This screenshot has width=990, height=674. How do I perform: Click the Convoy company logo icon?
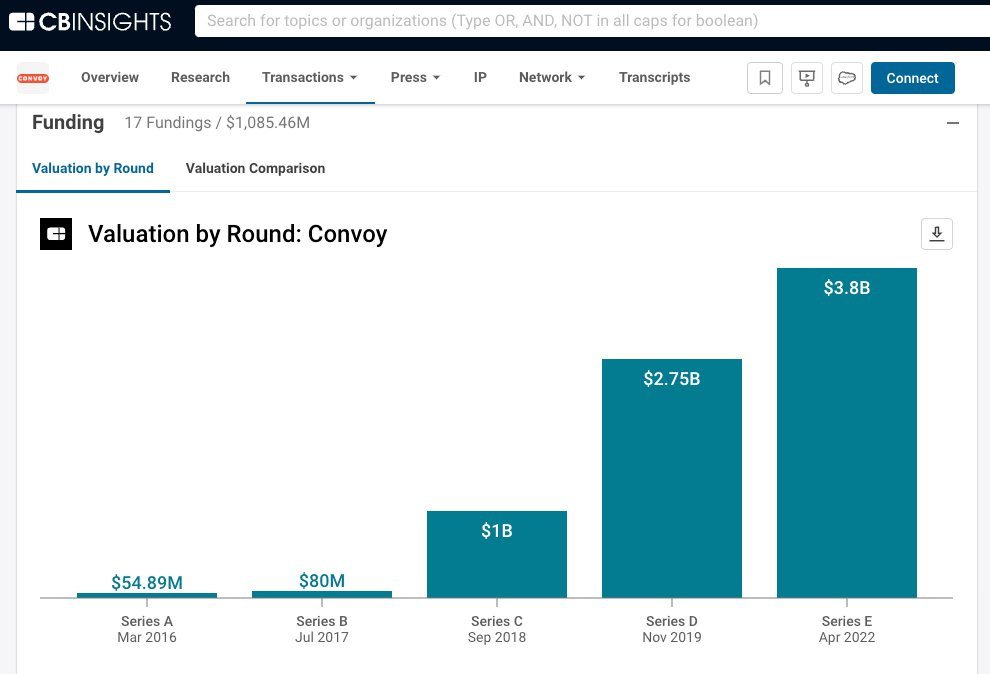(x=33, y=78)
